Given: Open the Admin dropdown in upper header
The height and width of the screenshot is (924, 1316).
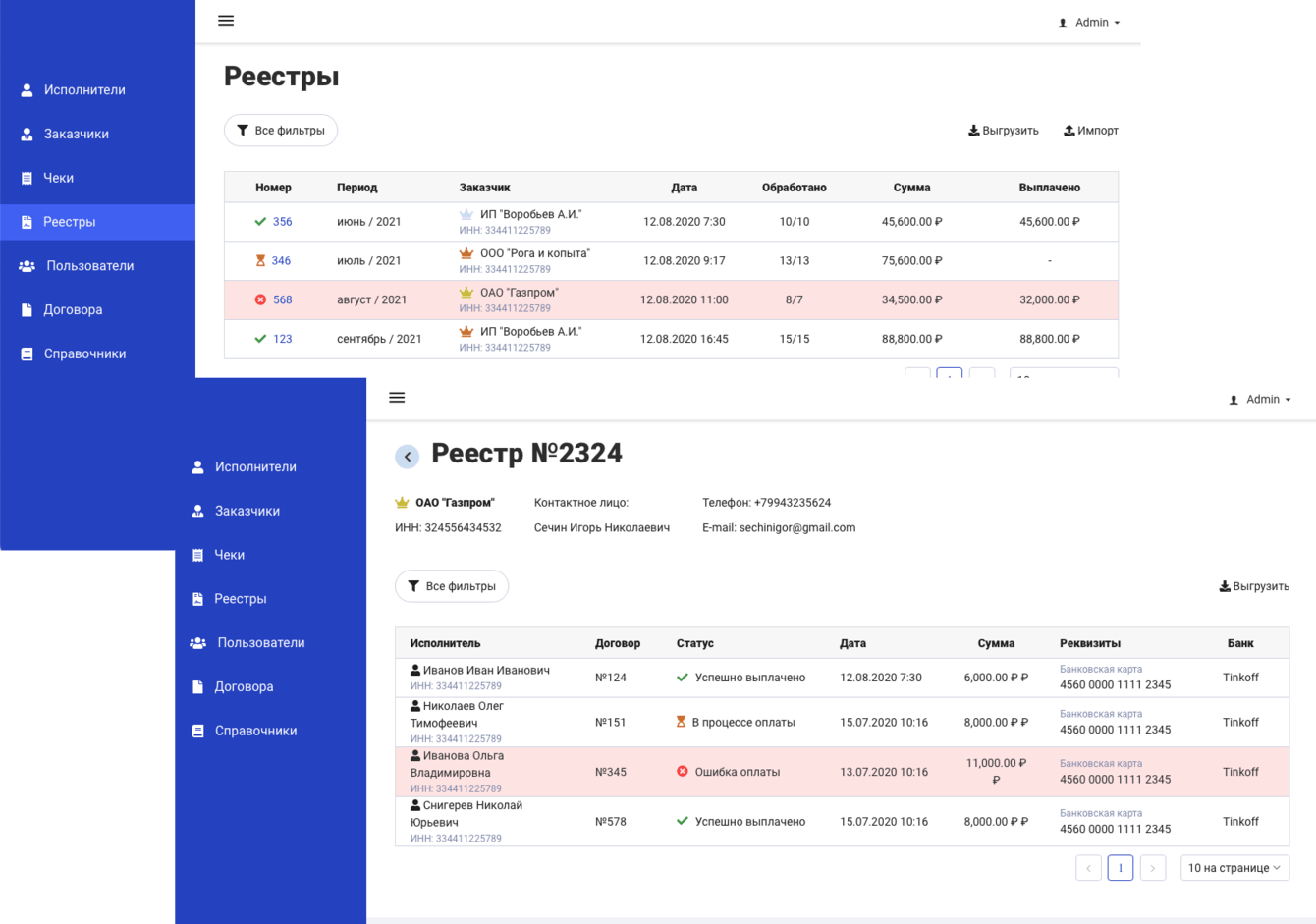Looking at the screenshot, I should click(x=1090, y=23).
